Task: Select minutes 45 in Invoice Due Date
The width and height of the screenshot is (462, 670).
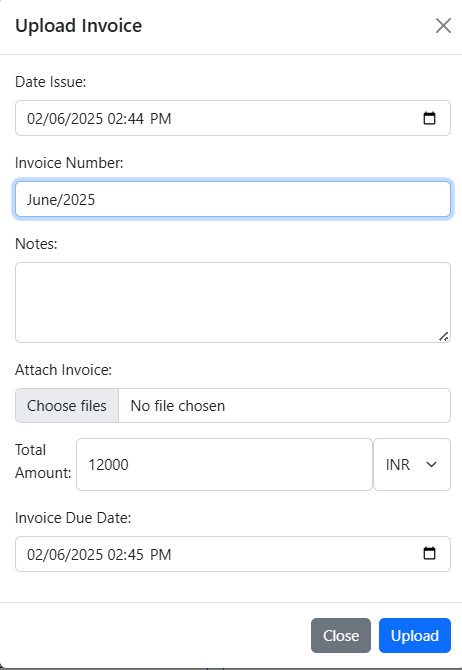Action: 135,554
